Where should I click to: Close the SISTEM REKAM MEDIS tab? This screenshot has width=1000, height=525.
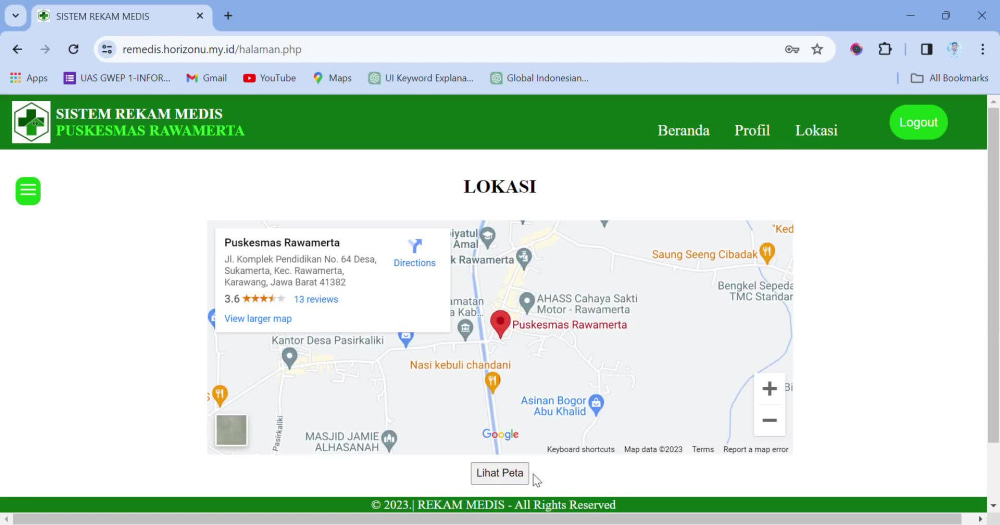pos(200,16)
